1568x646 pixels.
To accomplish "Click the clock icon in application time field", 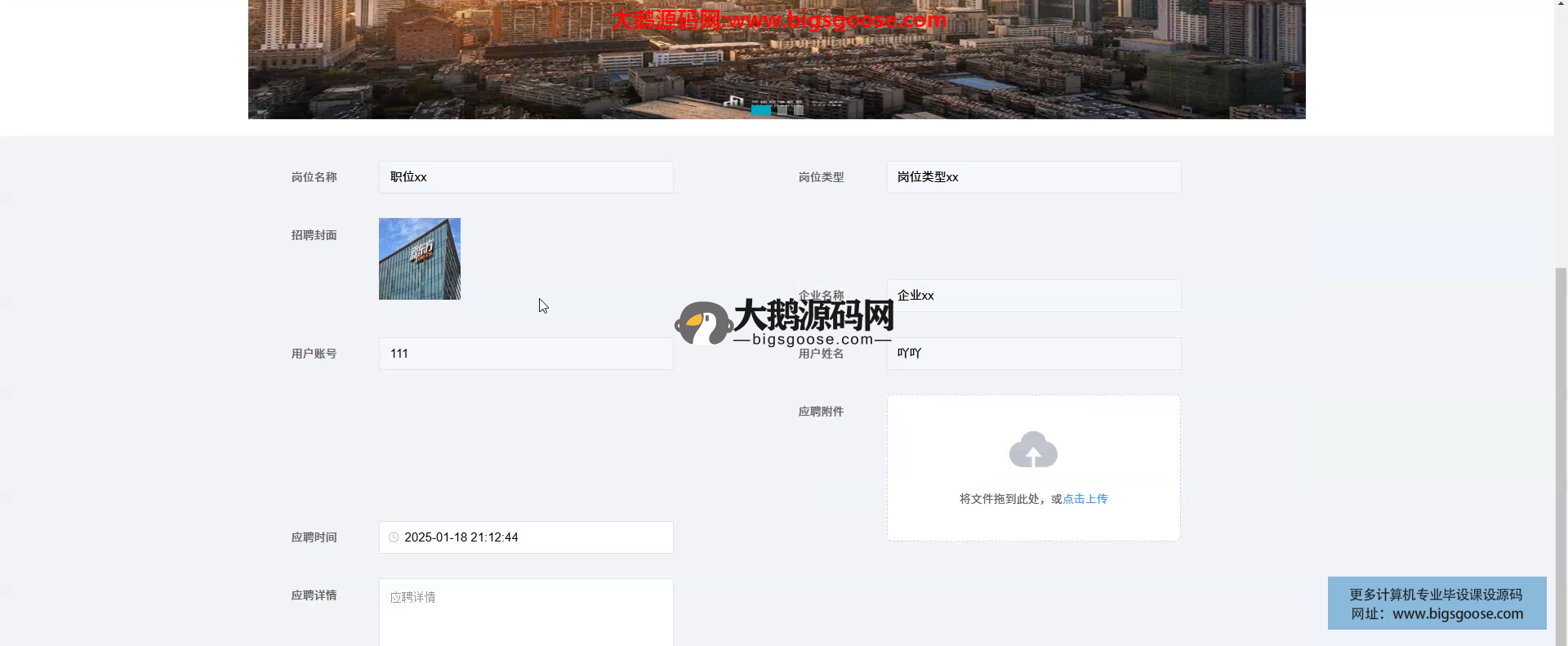I will click(x=394, y=537).
